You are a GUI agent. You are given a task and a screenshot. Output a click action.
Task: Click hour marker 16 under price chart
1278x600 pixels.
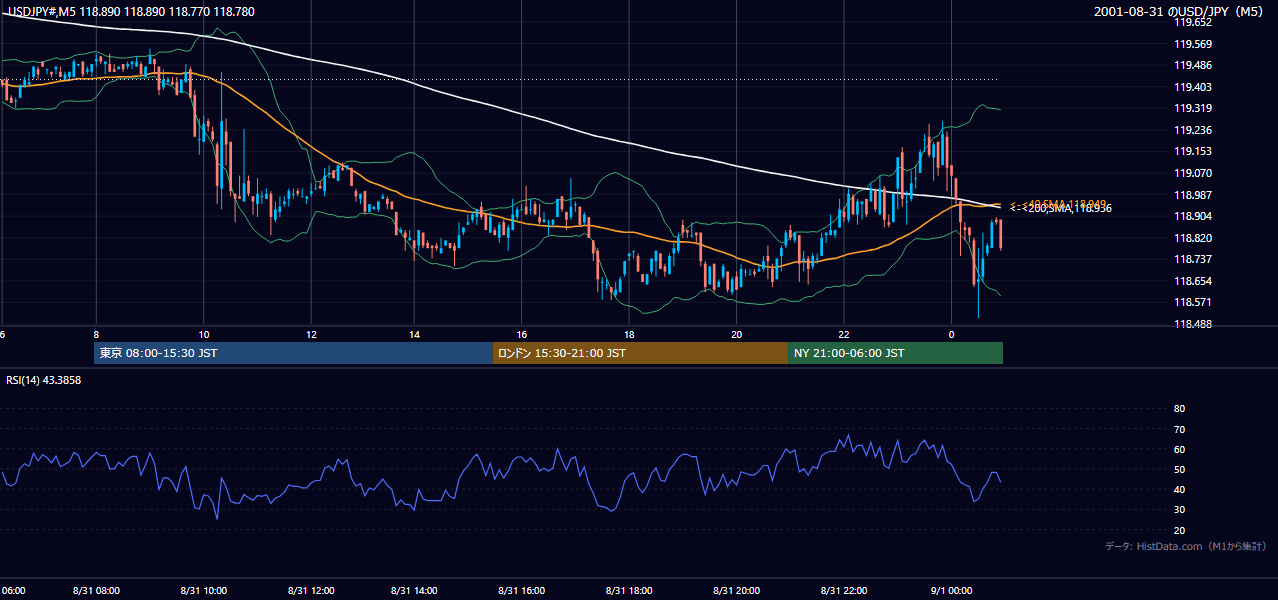(x=522, y=334)
